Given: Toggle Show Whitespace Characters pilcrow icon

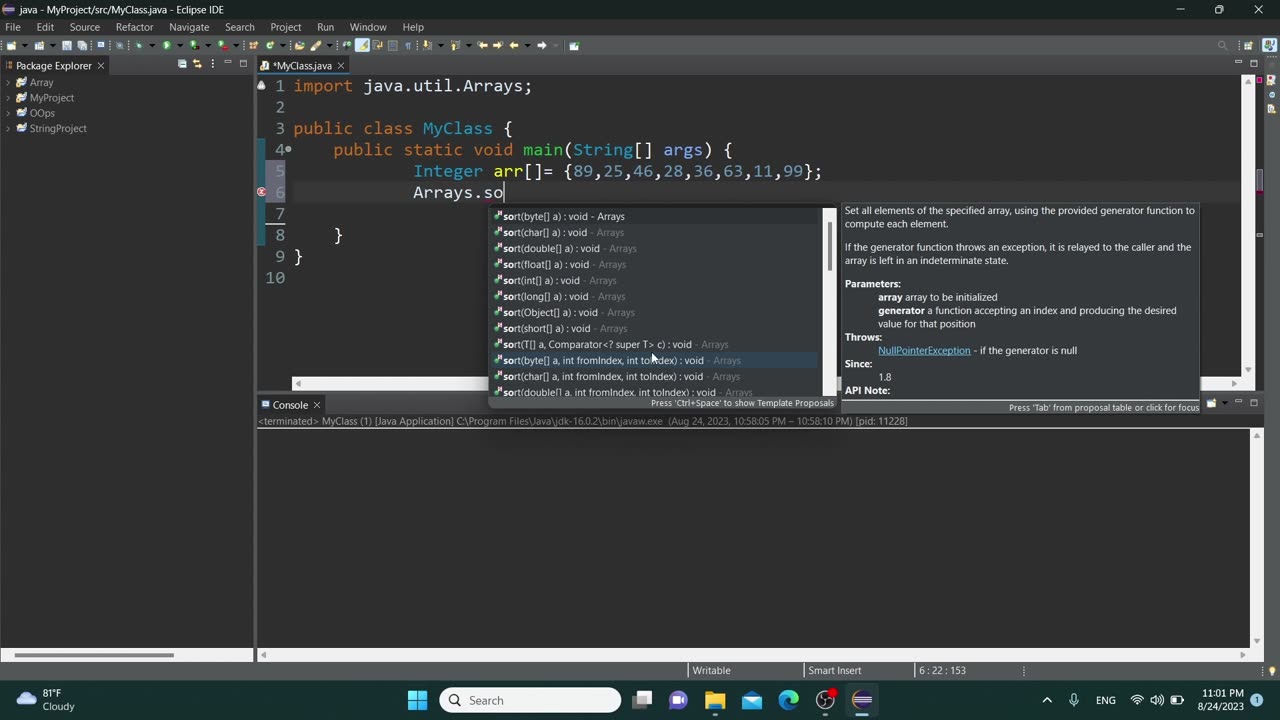Looking at the screenshot, I should pyautogui.click(x=408, y=45).
